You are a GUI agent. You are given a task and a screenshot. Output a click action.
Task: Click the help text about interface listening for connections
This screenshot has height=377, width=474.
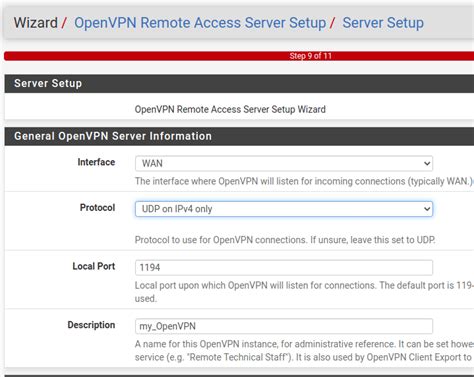(x=304, y=181)
